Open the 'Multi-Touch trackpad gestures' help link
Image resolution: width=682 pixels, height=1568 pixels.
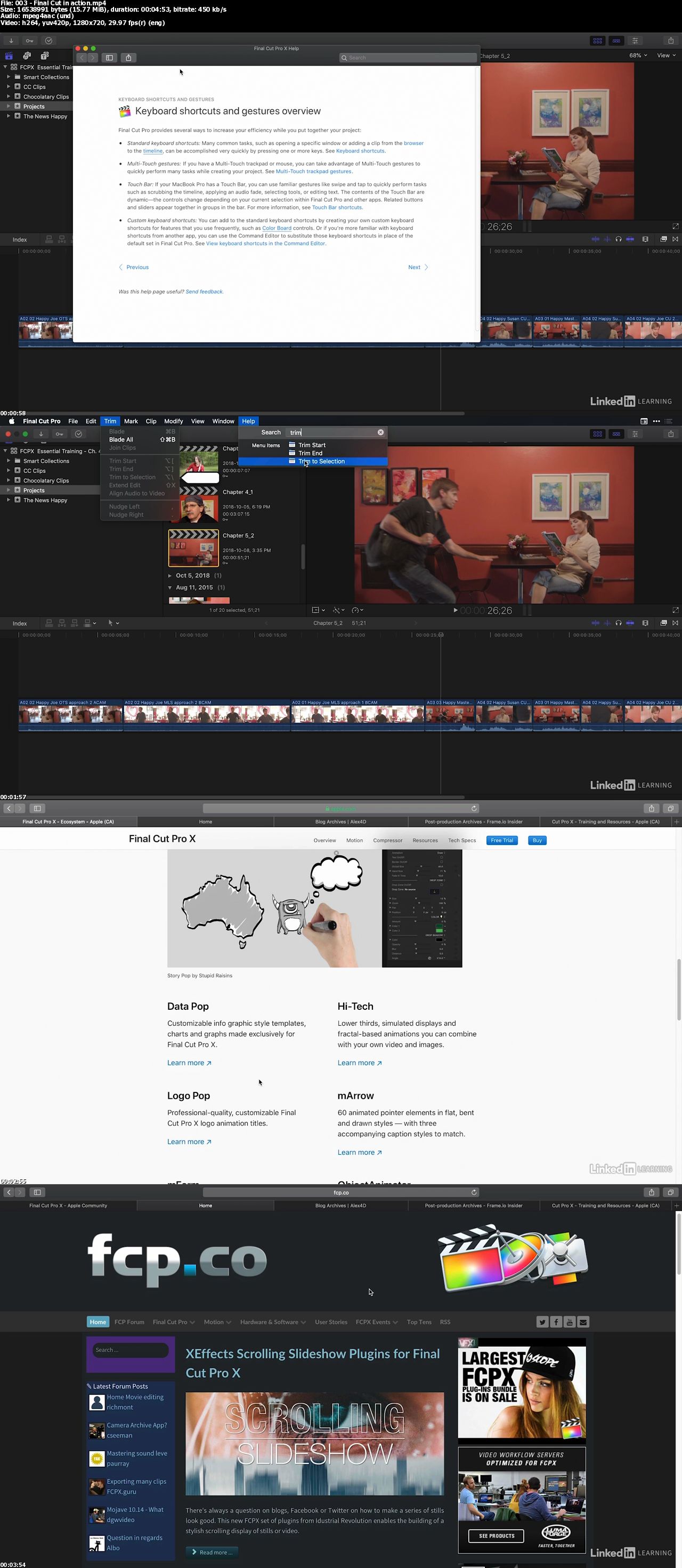pyautogui.click(x=313, y=172)
